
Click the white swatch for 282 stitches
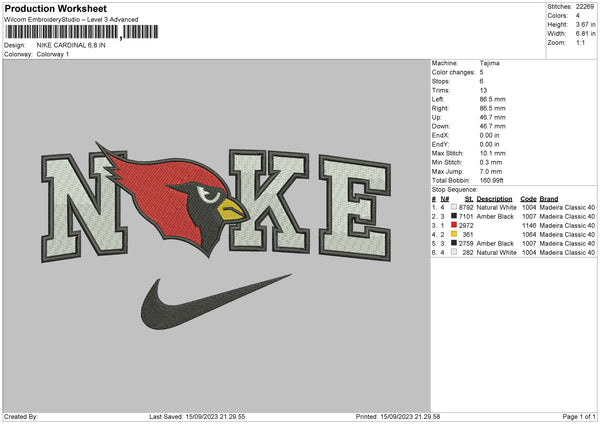pyautogui.click(x=454, y=252)
